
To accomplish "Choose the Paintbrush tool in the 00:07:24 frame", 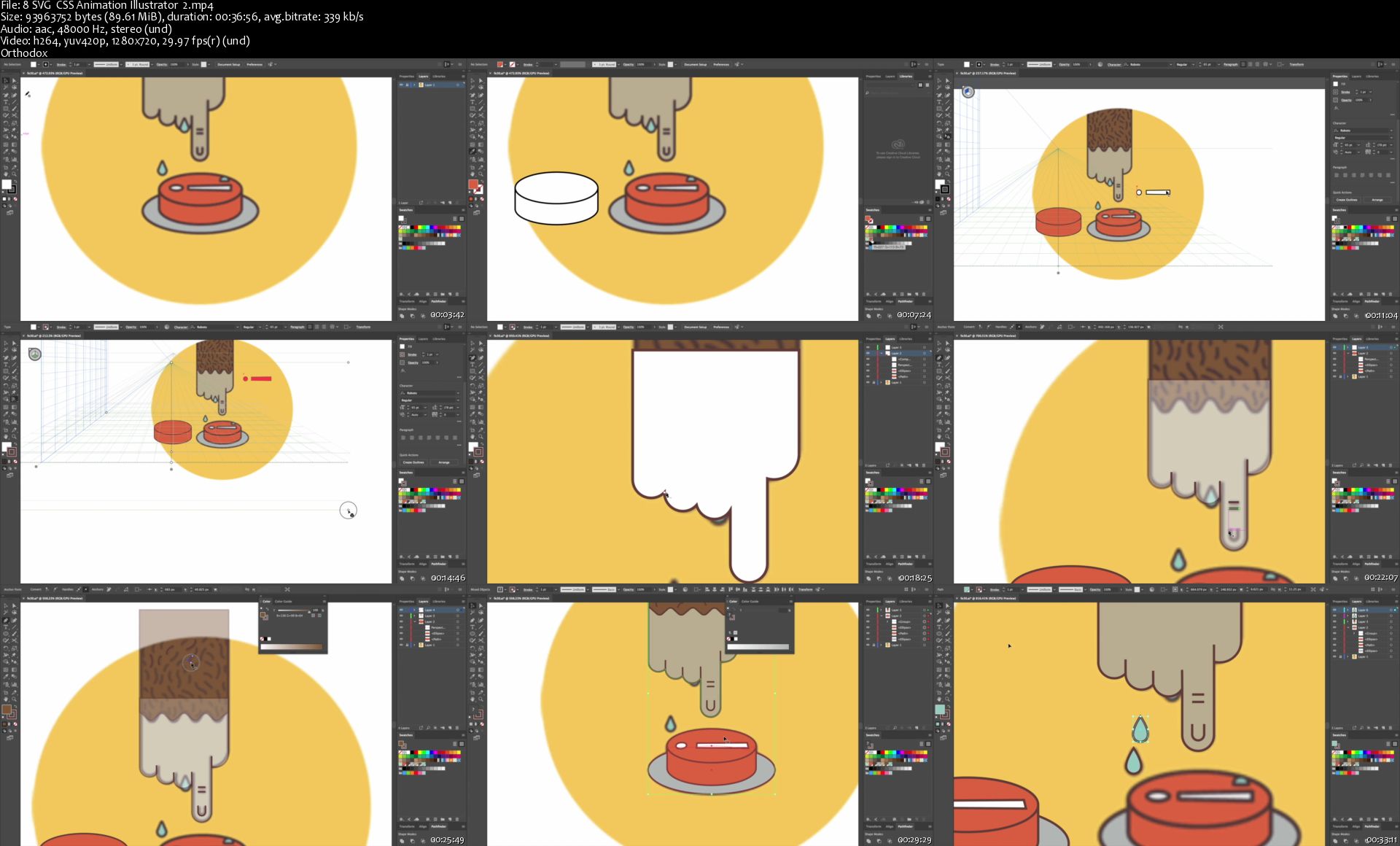I will click(x=481, y=109).
